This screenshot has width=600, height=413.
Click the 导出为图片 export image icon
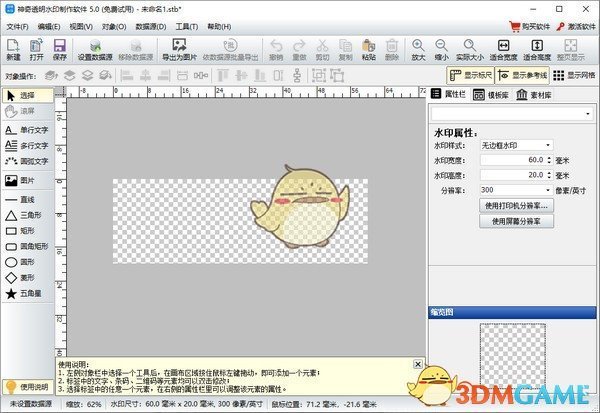pyautogui.click(x=179, y=49)
